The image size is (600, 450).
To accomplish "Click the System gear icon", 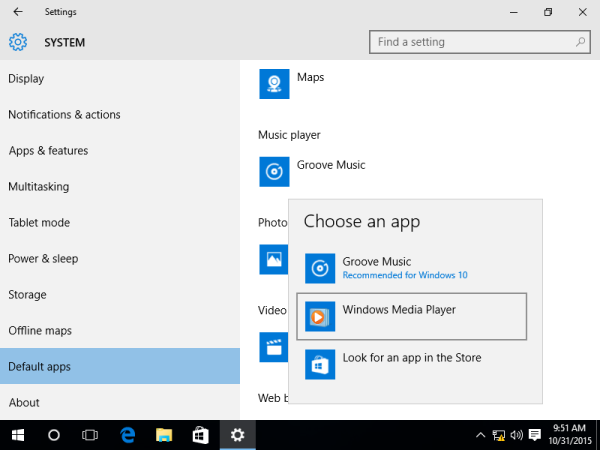I will coord(18,42).
